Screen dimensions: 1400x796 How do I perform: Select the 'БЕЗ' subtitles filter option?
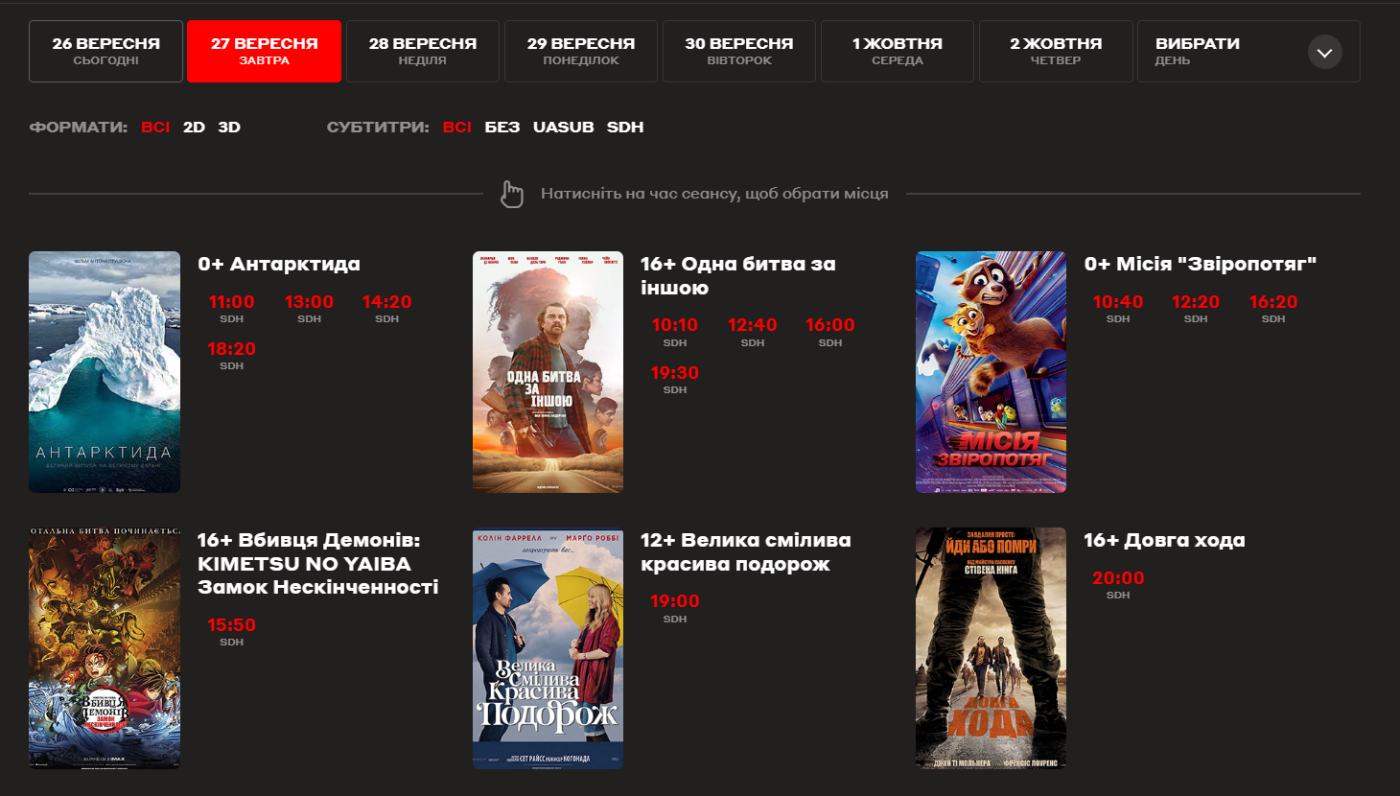click(x=502, y=127)
